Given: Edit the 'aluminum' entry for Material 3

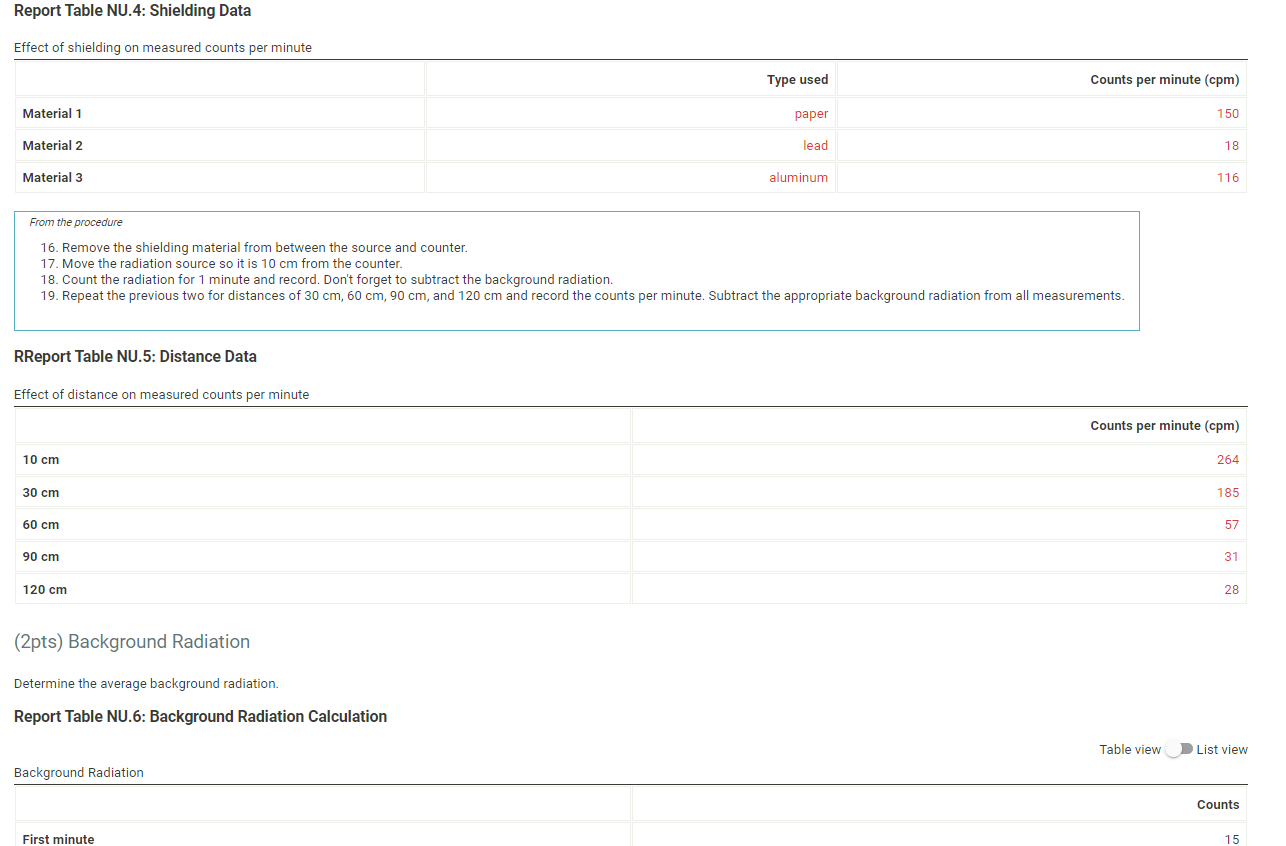Looking at the screenshot, I should point(799,177).
